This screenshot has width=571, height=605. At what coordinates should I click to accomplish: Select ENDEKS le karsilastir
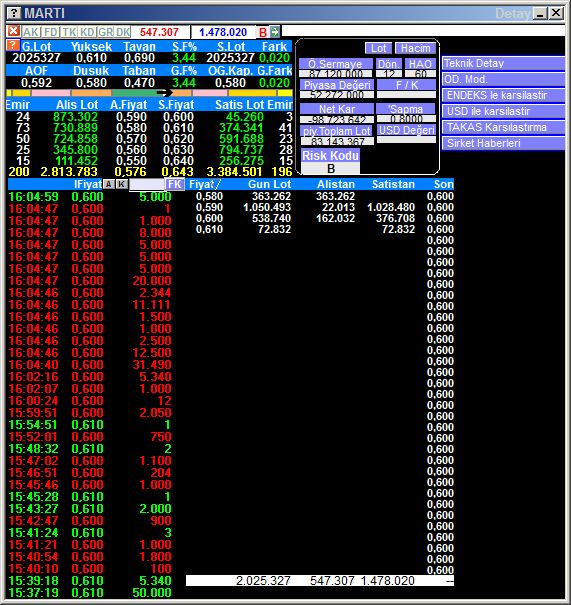[x=503, y=95]
